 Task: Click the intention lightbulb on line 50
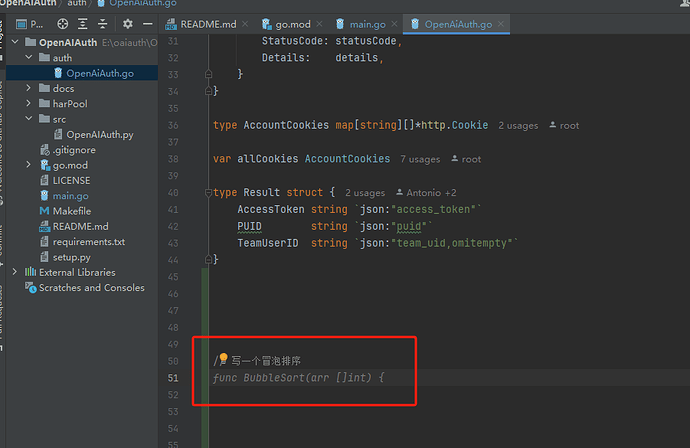tap(223, 359)
